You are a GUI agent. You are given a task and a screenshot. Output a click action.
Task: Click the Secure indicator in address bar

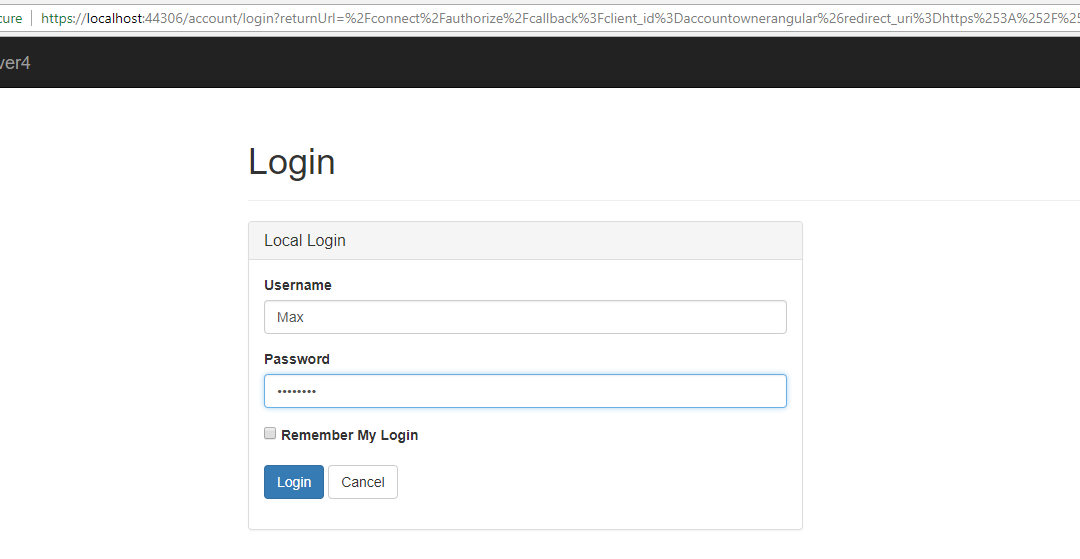pos(10,18)
